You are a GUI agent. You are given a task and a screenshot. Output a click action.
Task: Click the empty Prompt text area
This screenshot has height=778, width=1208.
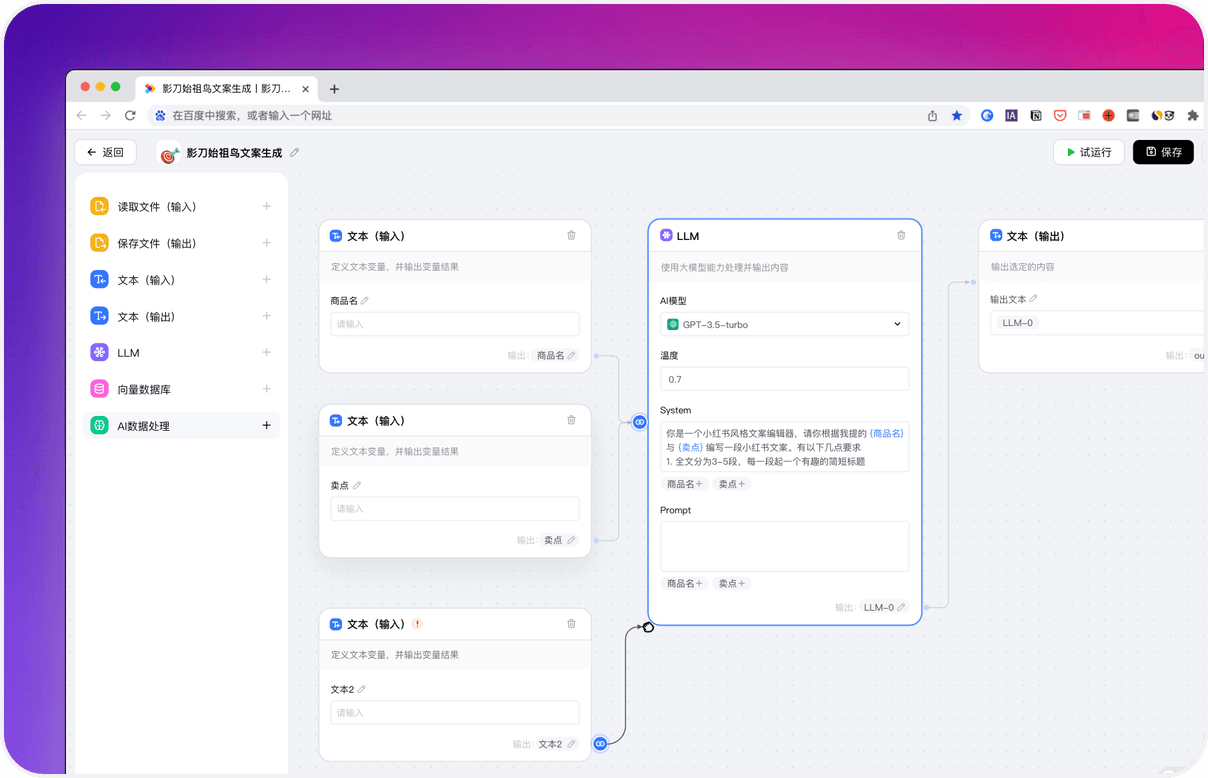784,546
